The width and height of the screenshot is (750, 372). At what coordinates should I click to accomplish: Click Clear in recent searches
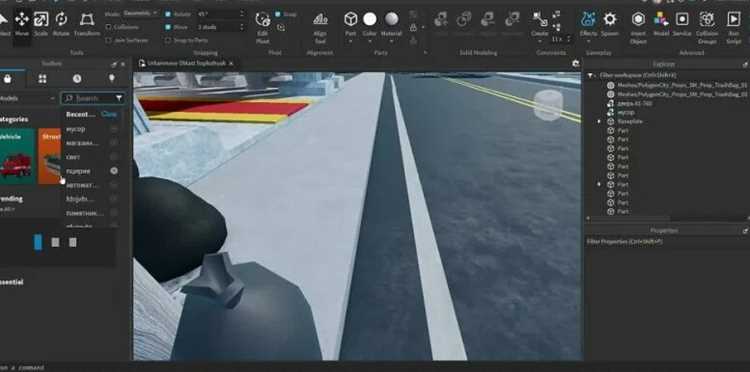(x=109, y=114)
